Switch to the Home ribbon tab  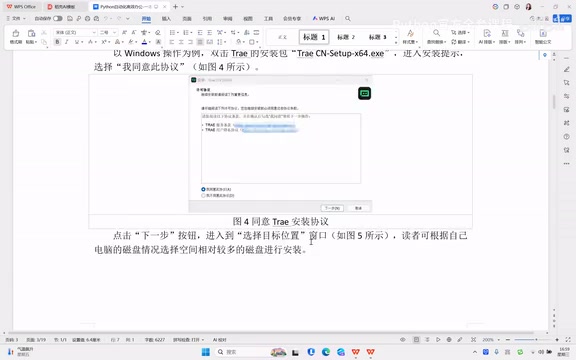pyautogui.click(x=146, y=18)
